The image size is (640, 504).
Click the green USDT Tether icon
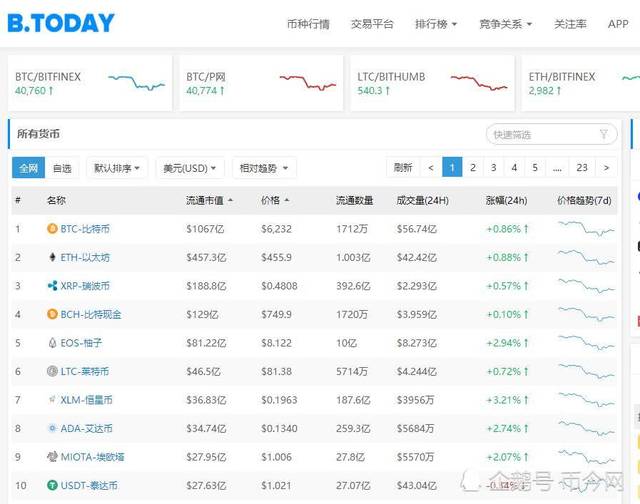click(x=52, y=485)
